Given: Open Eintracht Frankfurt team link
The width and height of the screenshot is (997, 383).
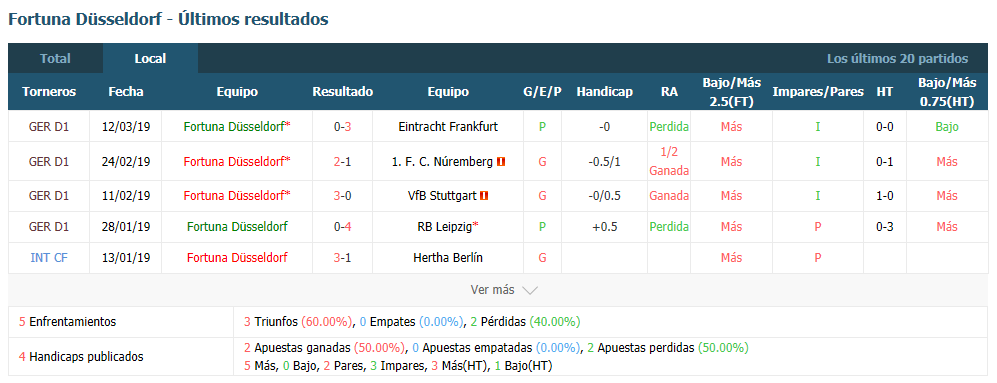Looking at the screenshot, I should (x=448, y=127).
